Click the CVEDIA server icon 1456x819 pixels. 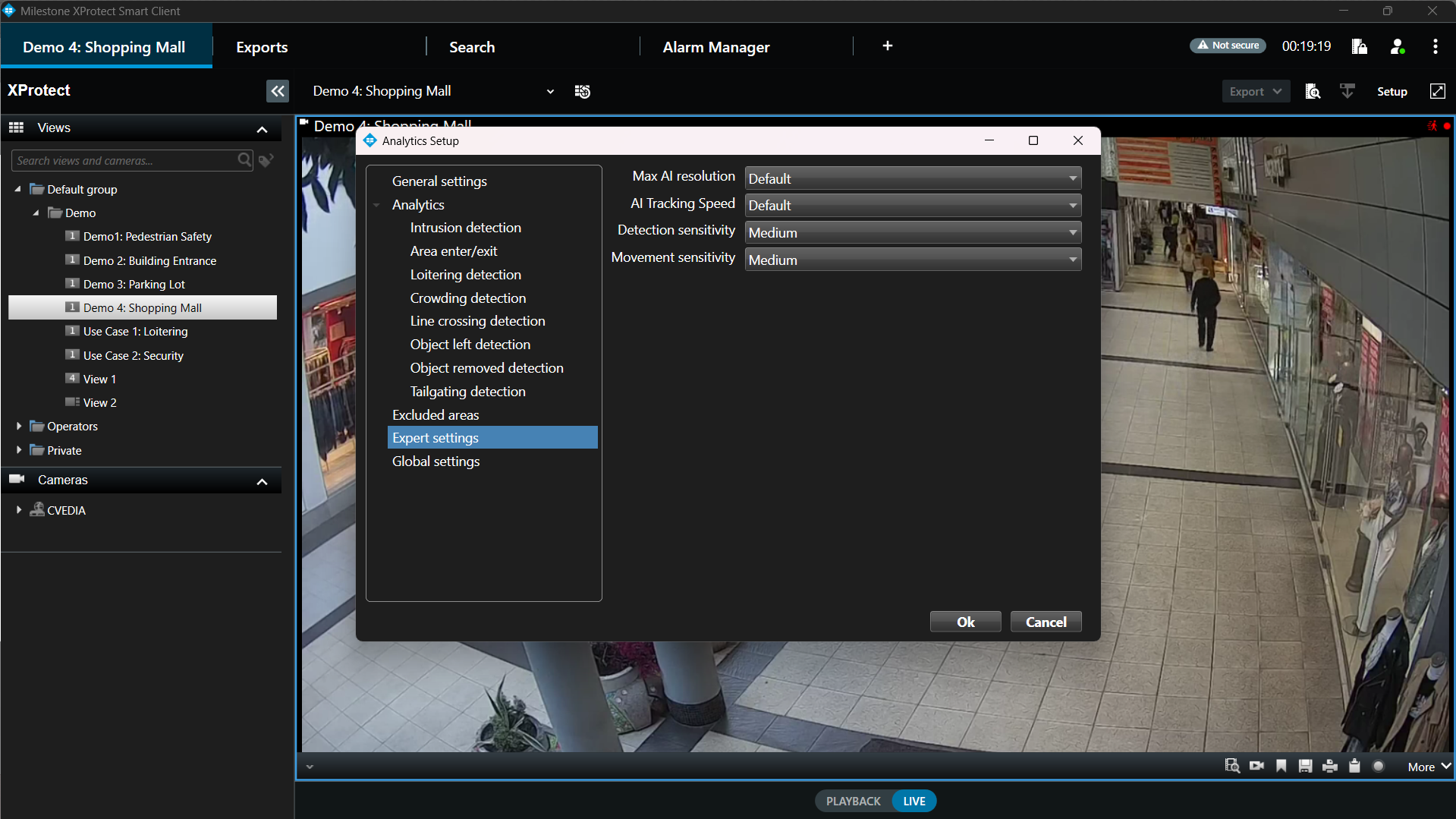tap(37, 509)
